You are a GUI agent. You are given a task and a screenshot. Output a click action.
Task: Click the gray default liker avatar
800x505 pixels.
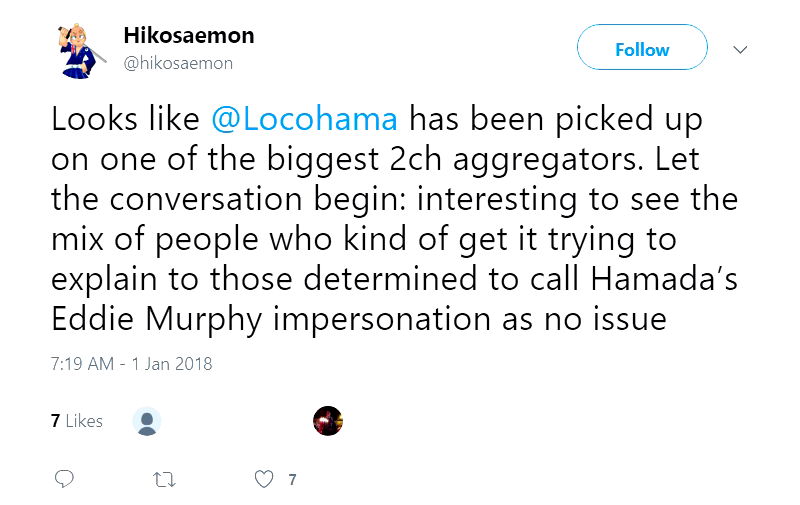coord(147,421)
